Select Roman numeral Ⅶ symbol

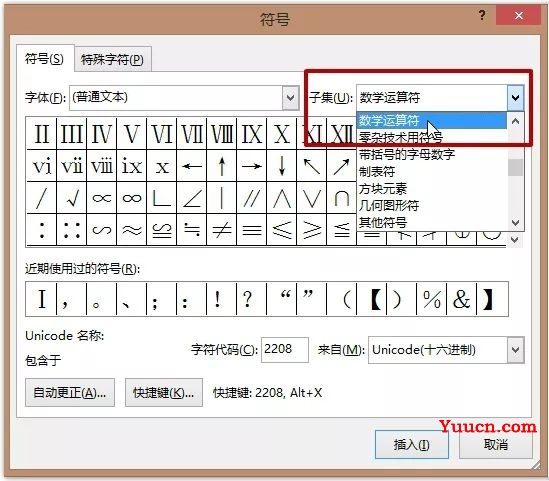192,134
